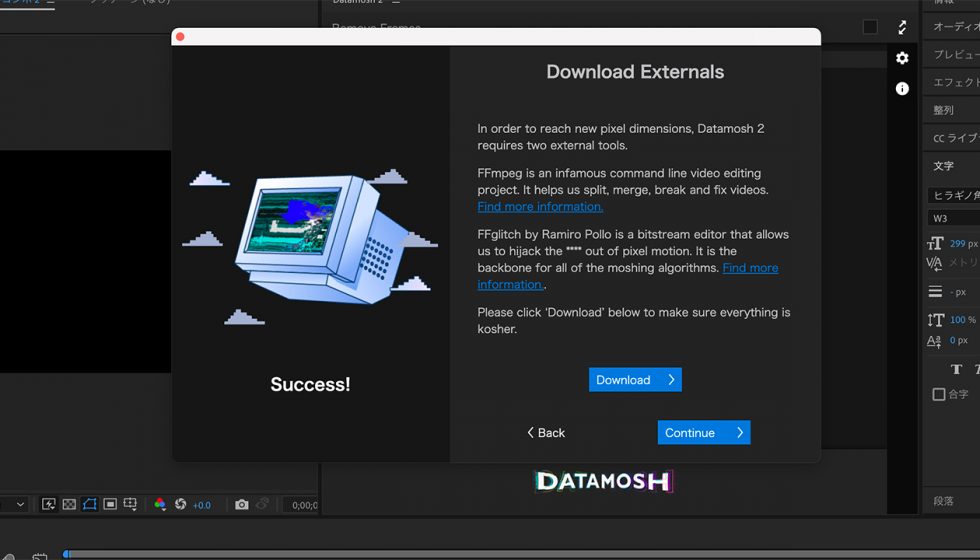Click Continue to proceed in the dialog

704,432
